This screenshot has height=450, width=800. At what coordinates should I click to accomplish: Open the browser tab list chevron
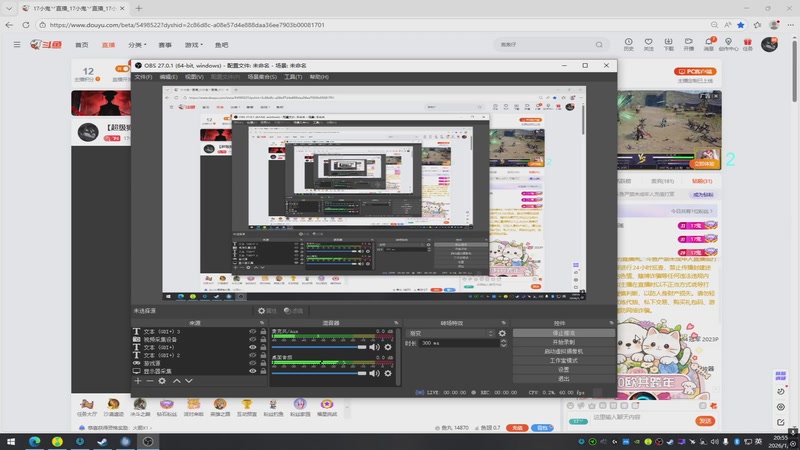point(9,8)
